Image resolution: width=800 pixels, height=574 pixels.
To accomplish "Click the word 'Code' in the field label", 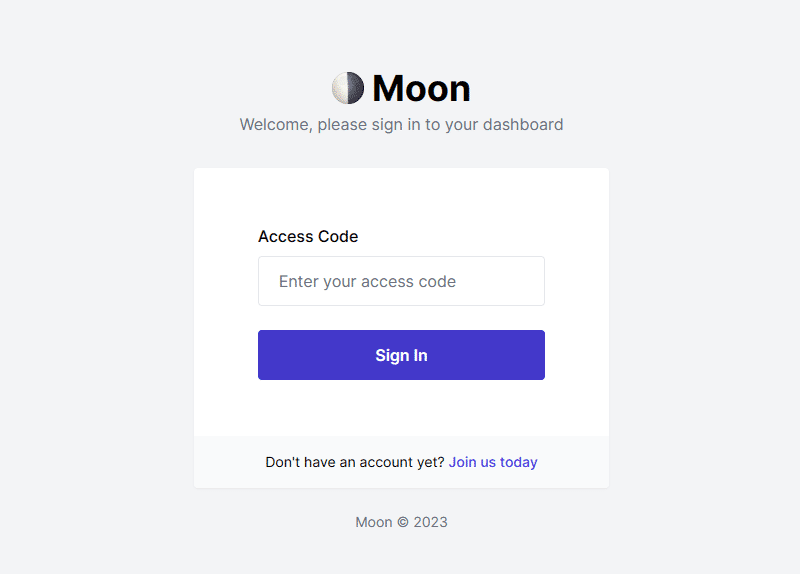I will (x=338, y=237).
